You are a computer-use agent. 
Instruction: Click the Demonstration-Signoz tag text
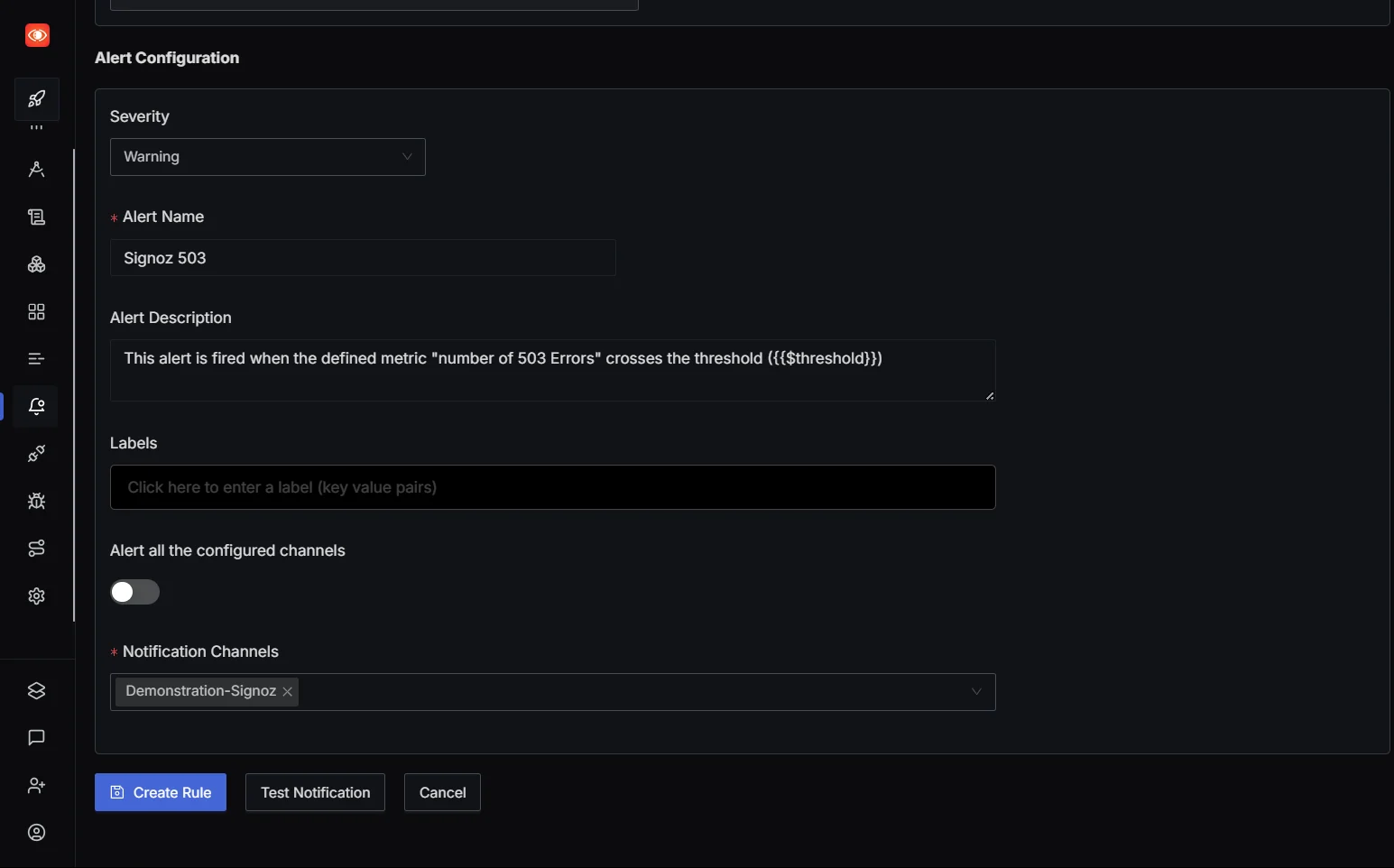(x=200, y=691)
